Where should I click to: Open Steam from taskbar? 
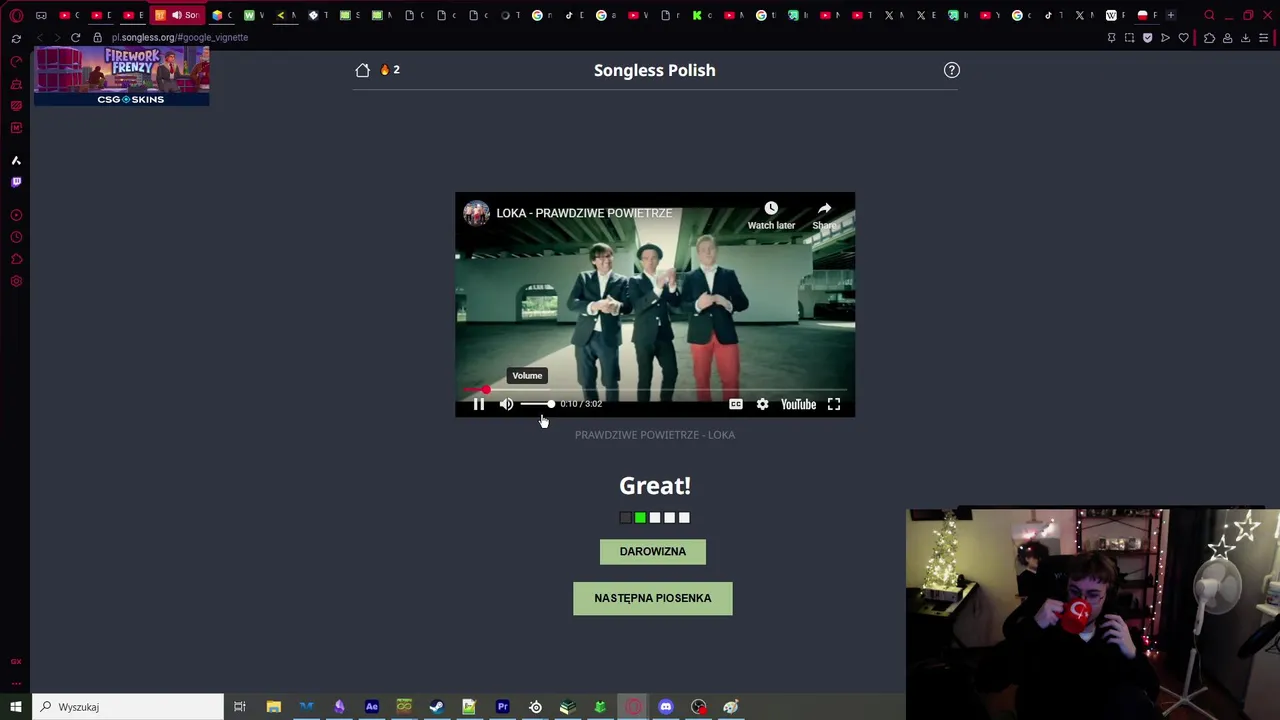[437, 707]
